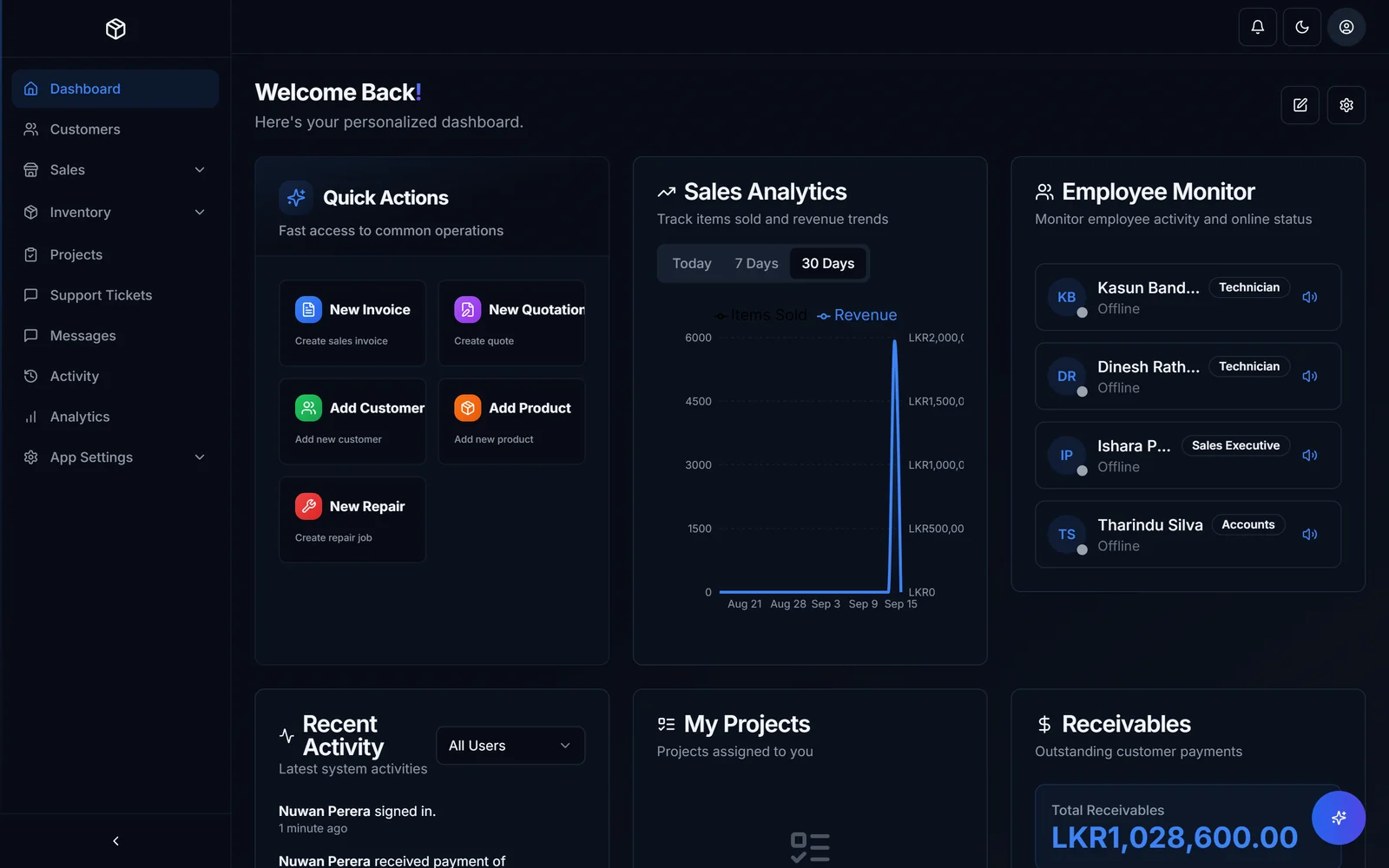Click the speaker icon for Tharindu Silva
Image resolution: width=1389 pixels, height=868 pixels.
1310,535
